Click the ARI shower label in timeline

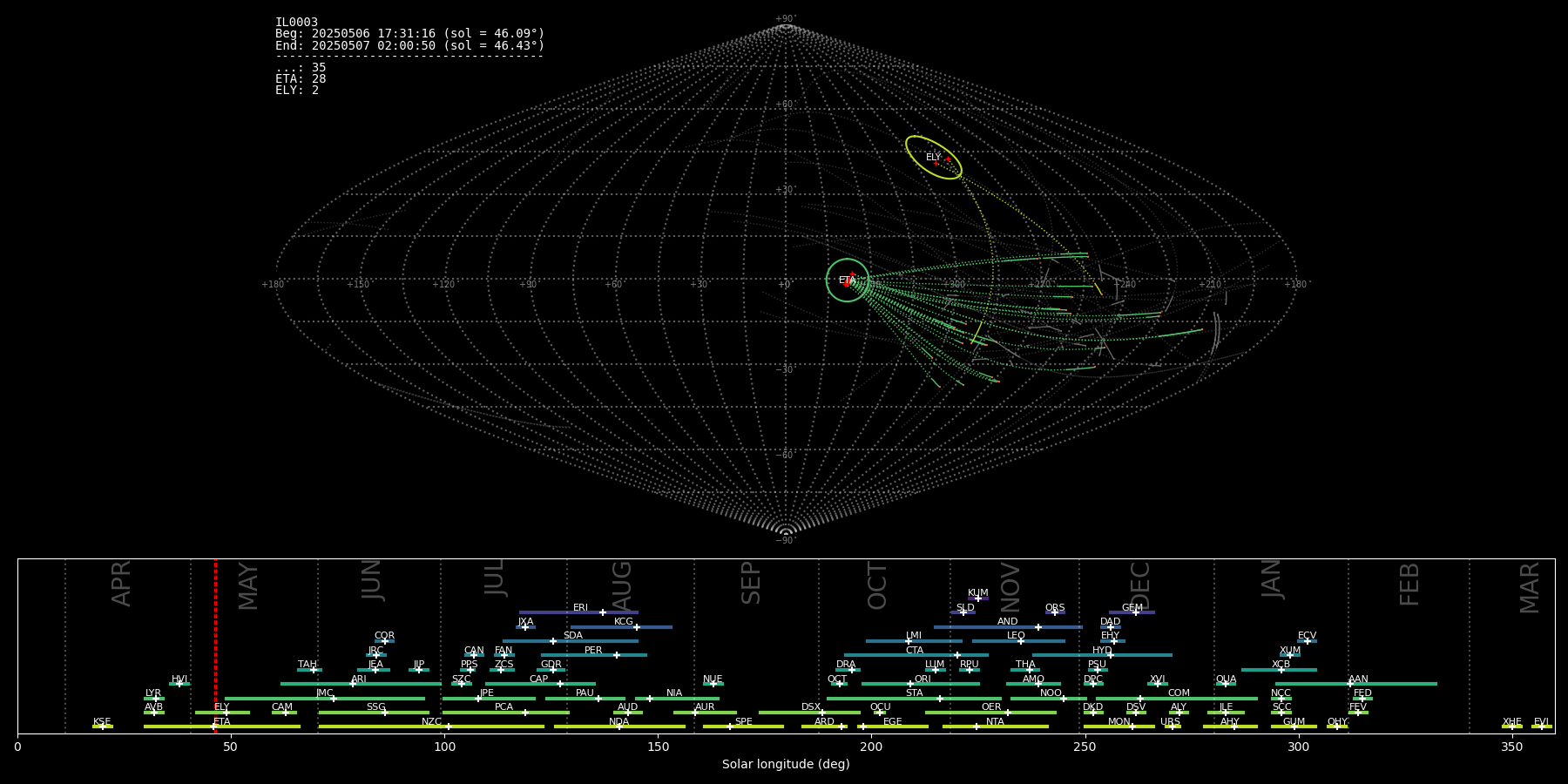pos(359,679)
